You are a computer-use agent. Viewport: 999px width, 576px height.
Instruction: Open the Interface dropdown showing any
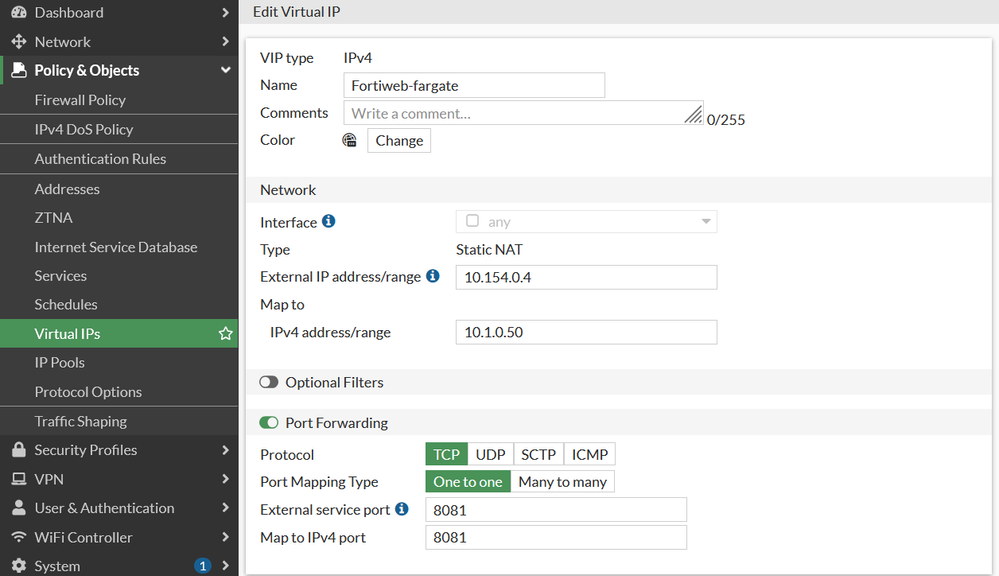click(x=586, y=222)
